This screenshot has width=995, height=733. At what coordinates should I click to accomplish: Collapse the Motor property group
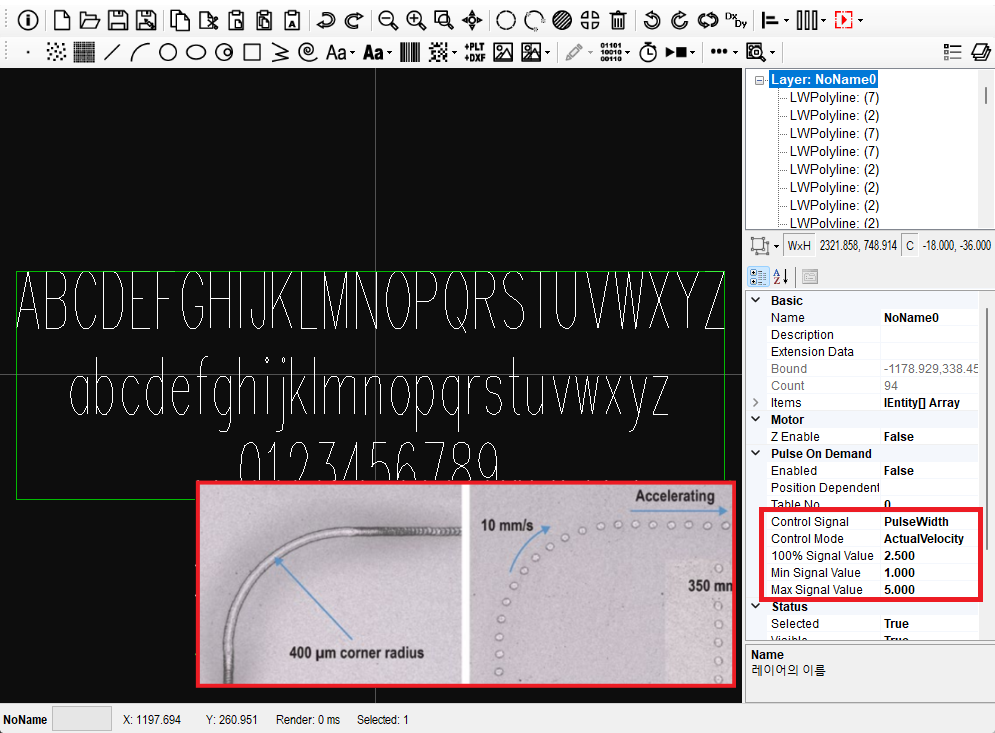pos(756,419)
